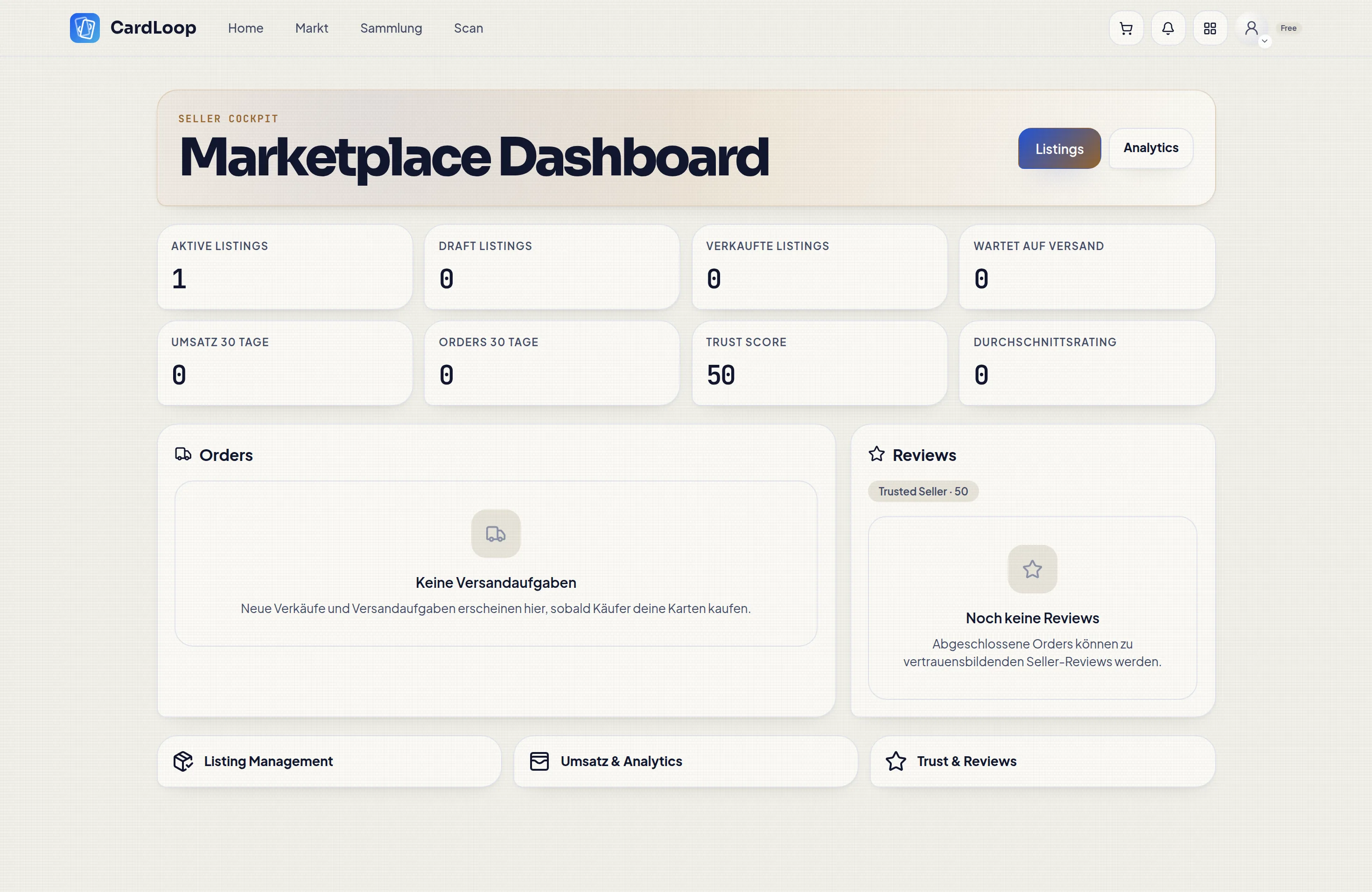Open the Scan nav item
The width and height of the screenshot is (1372, 892).
click(x=468, y=28)
